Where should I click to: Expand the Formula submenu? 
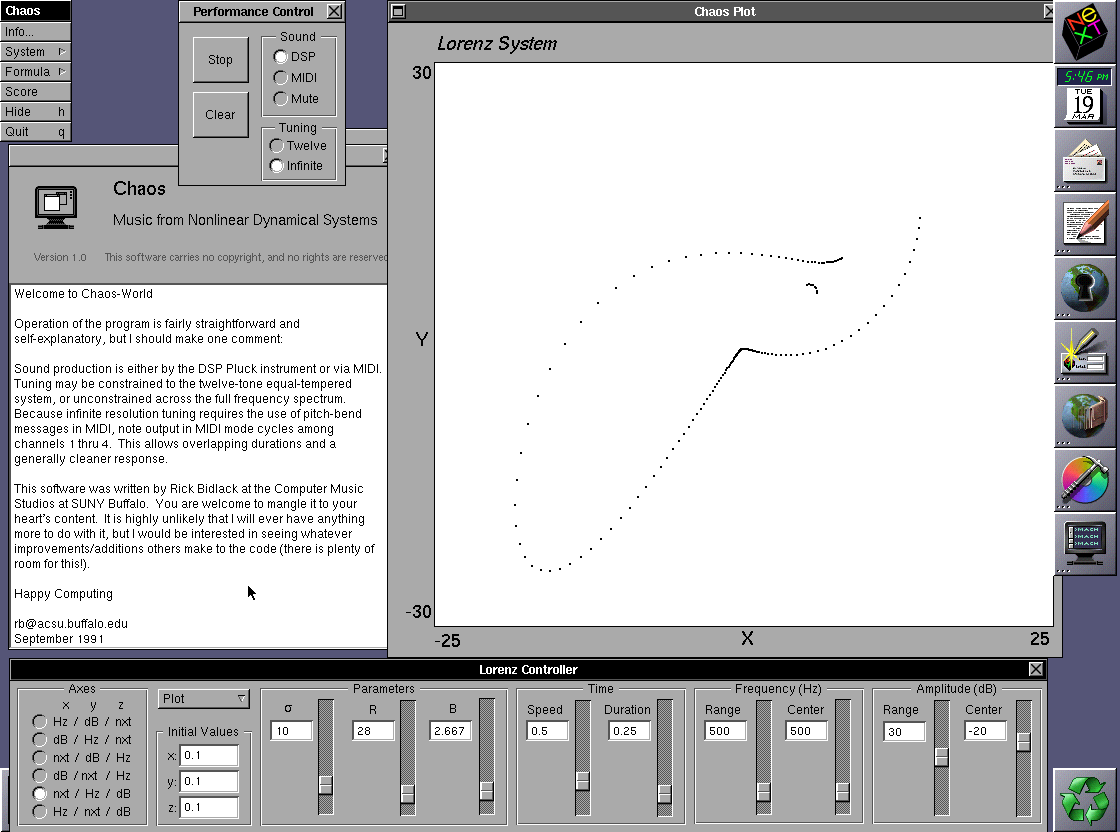tap(35, 72)
